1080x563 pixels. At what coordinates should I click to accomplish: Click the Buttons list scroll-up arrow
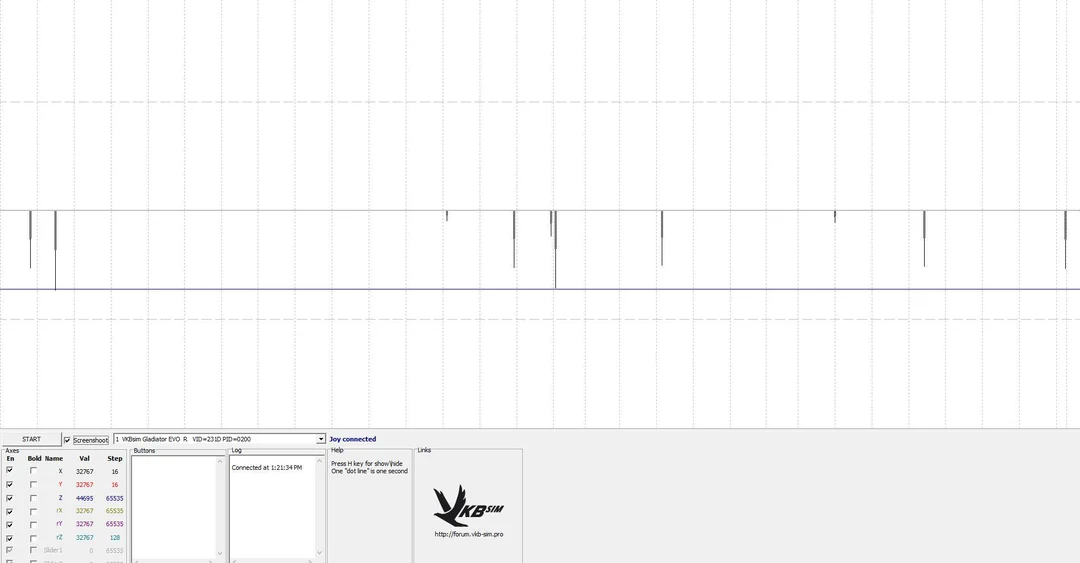point(221,463)
